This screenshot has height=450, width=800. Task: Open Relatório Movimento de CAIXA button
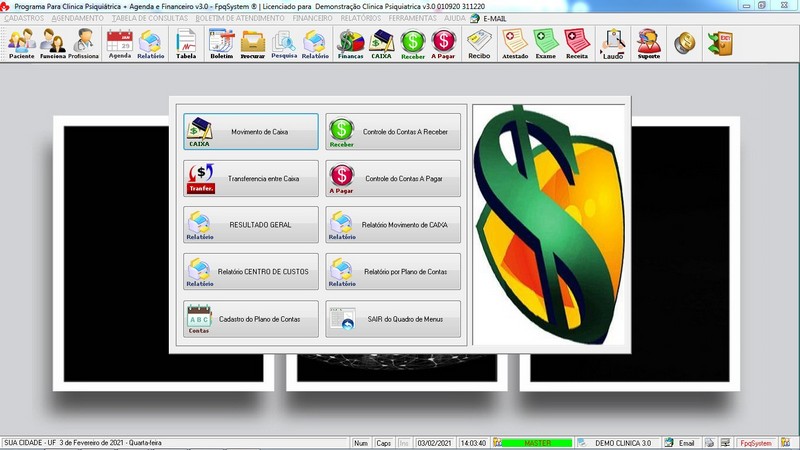point(393,225)
